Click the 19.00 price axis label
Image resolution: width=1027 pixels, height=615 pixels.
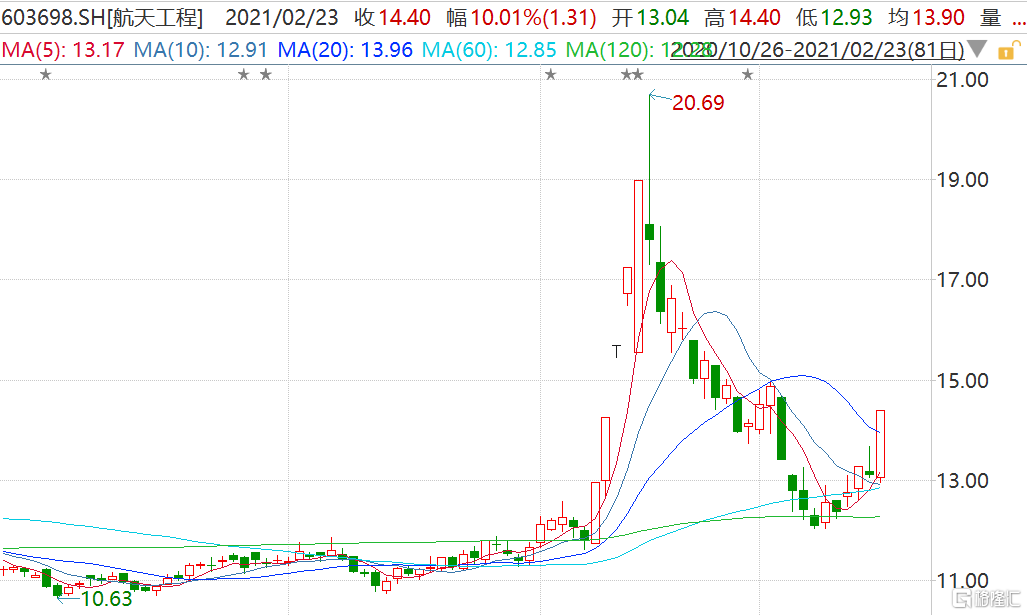[962, 179]
